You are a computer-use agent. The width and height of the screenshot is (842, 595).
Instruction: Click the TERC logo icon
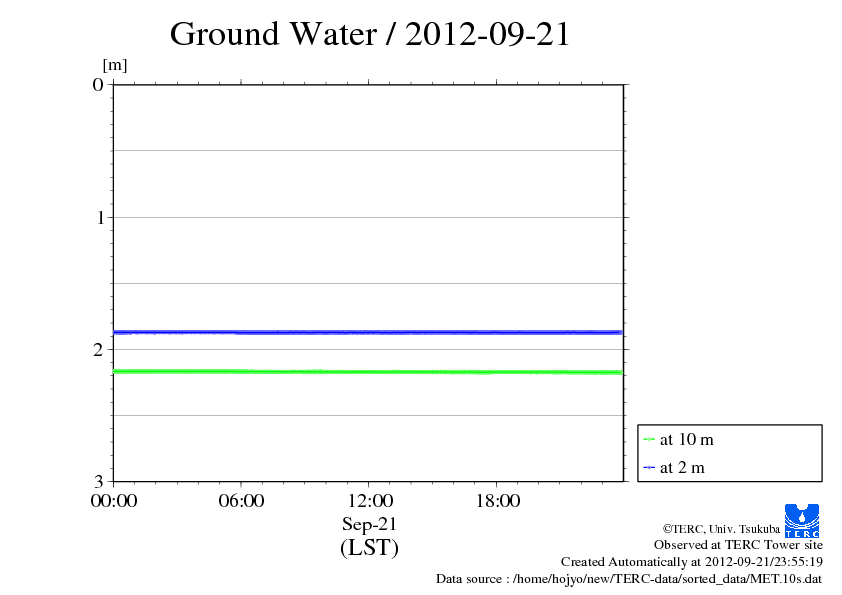tap(802, 520)
